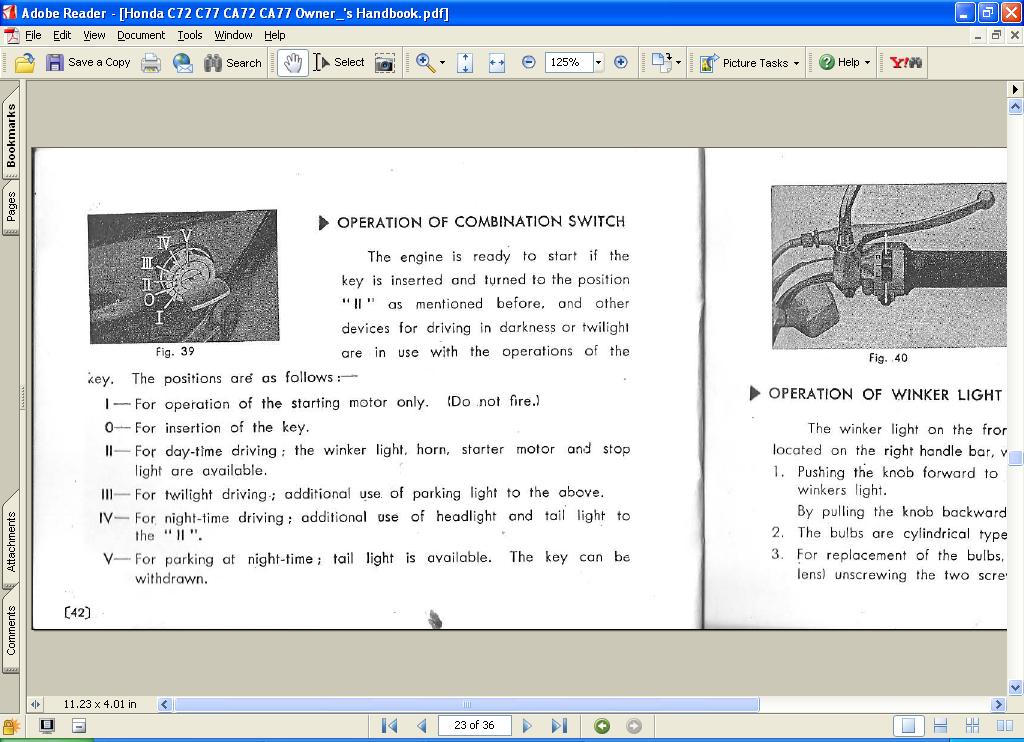Viewport: 1024px width, 742px height.
Task: Toggle Continuous Facing page layout
Action: point(971,726)
